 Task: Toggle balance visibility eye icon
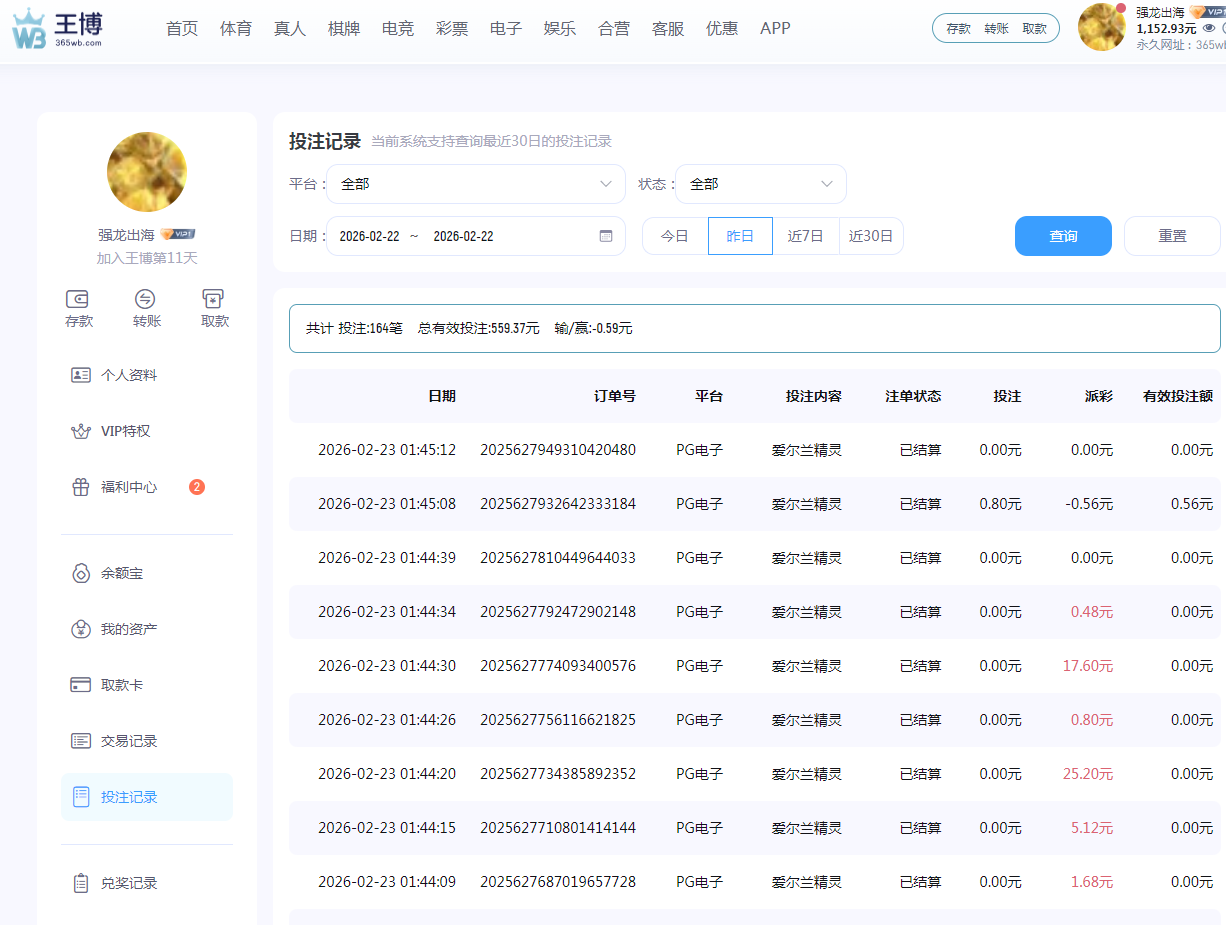(1208, 28)
